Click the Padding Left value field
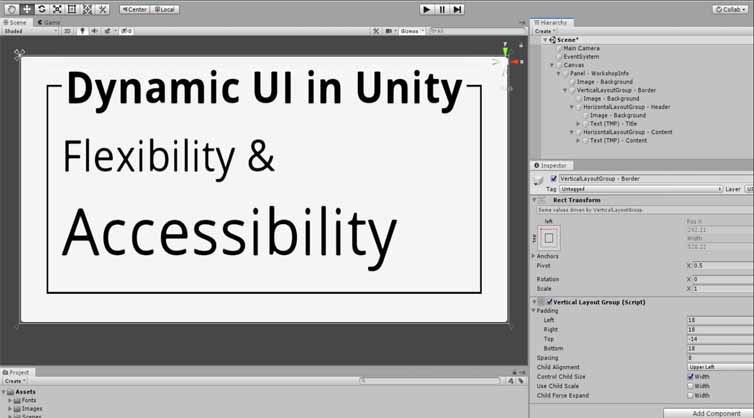 pos(720,320)
